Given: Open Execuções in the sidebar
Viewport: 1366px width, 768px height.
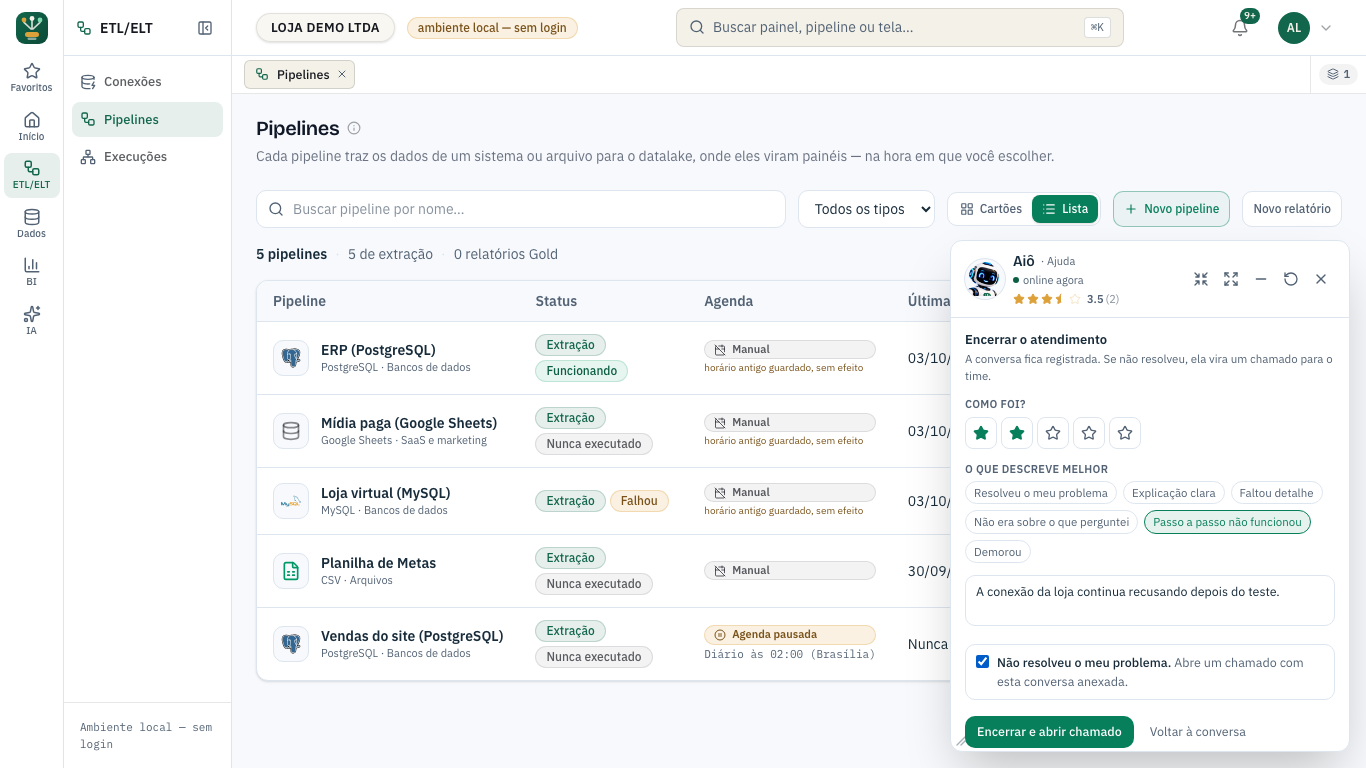Looking at the screenshot, I should pyautogui.click(x=147, y=157).
